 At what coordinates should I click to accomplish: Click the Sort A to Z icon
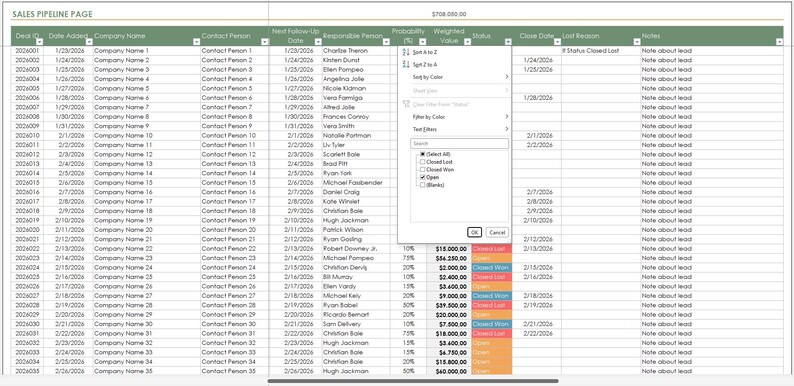pos(406,52)
